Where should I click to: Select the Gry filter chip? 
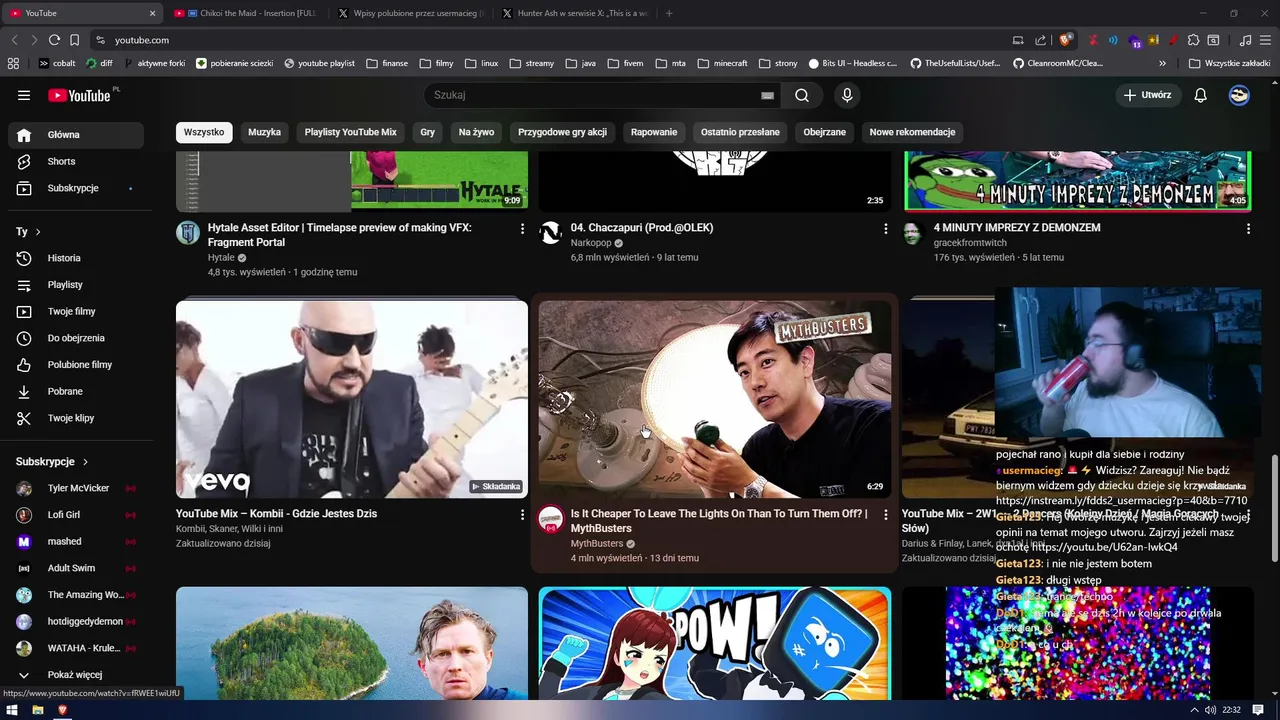coord(428,132)
